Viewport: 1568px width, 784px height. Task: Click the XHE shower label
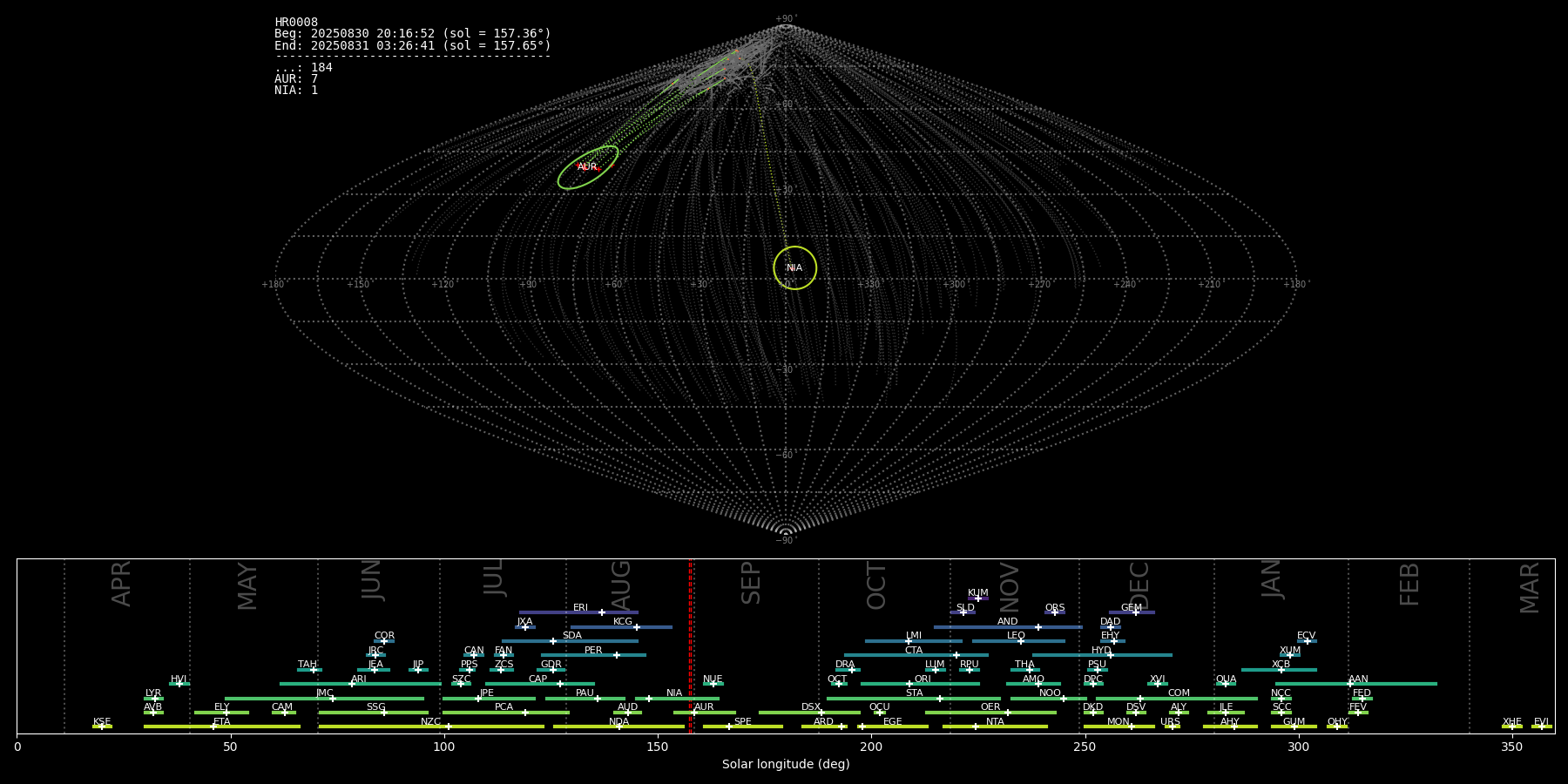1512,722
